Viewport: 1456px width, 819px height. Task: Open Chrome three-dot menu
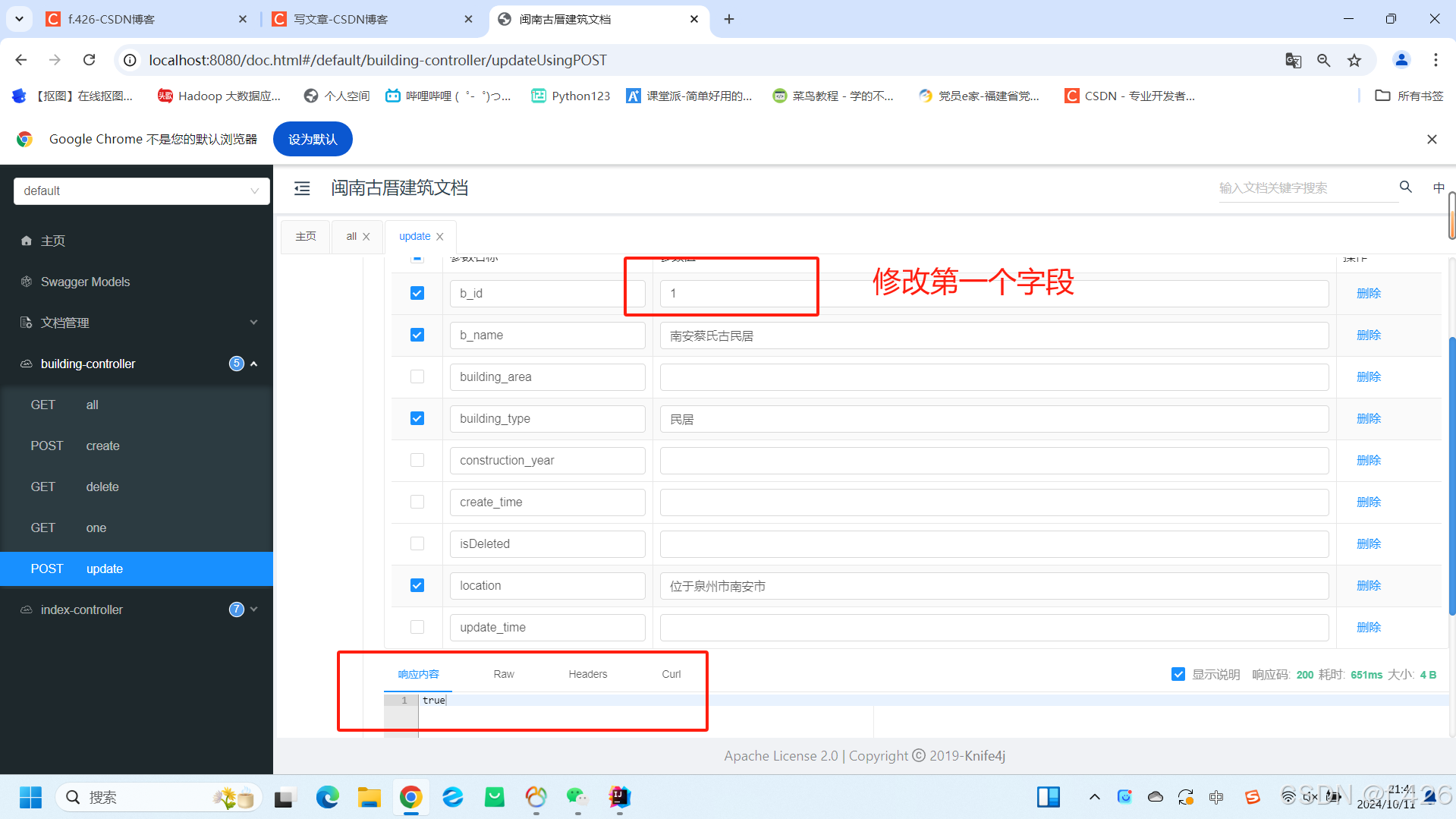(x=1436, y=60)
